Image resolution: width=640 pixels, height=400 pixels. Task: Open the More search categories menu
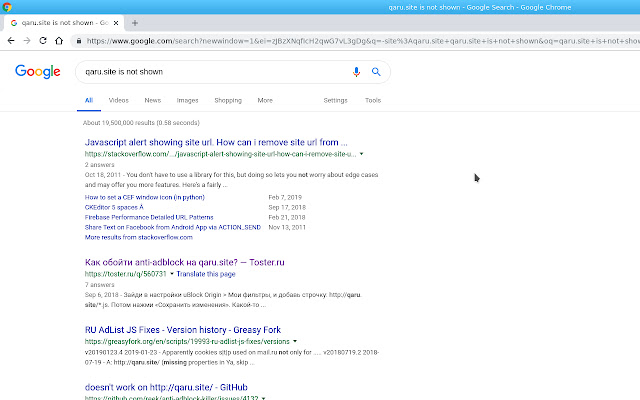[x=265, y=100]
